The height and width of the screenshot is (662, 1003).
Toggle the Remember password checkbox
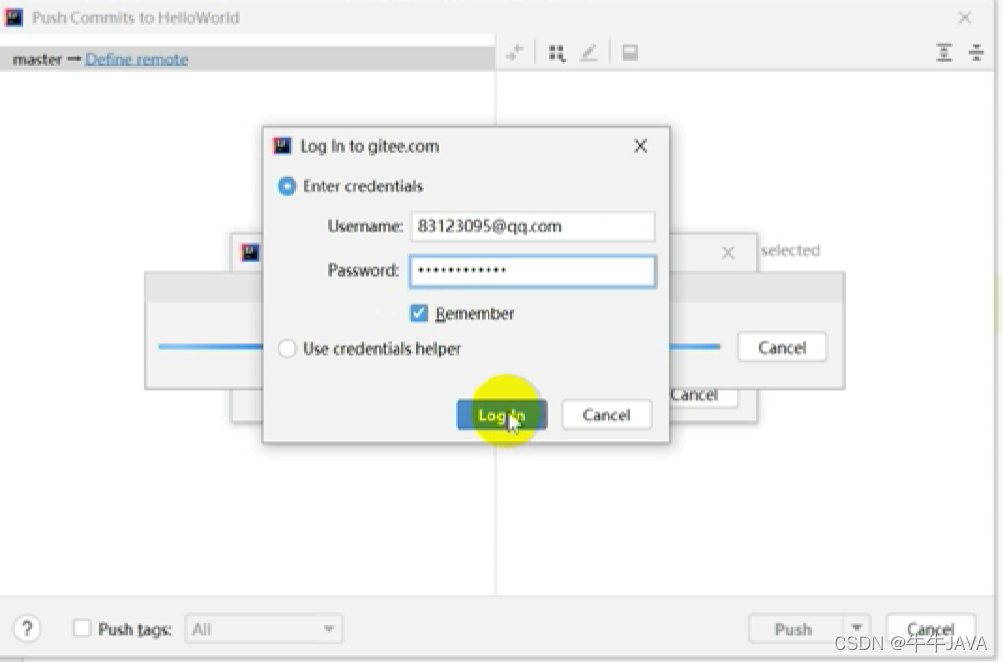419,313
